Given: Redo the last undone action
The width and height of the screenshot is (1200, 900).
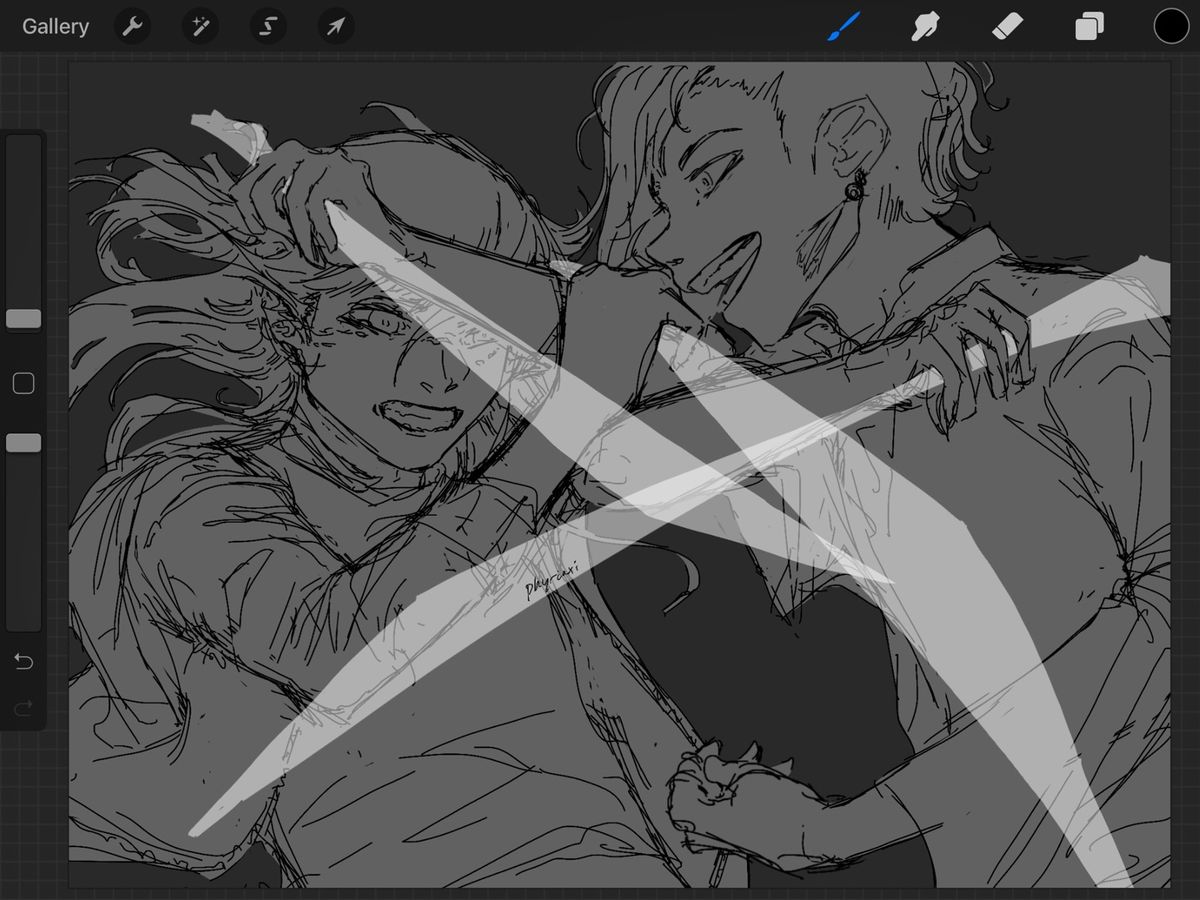Looking at the screenshot, I should click(24, 708).
